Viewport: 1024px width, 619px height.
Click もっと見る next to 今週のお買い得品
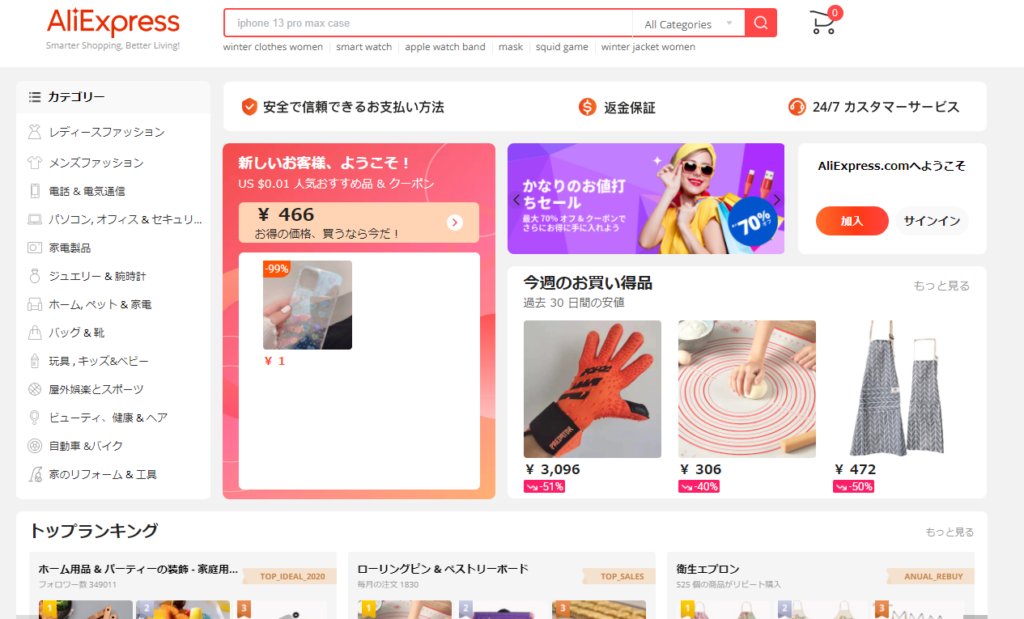coord(941,286)
